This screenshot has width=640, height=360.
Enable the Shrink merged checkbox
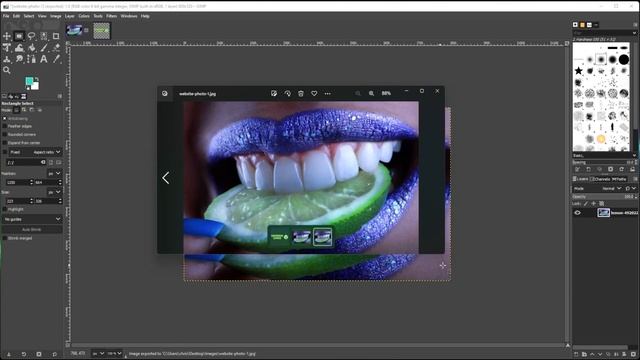click(5, 238)
